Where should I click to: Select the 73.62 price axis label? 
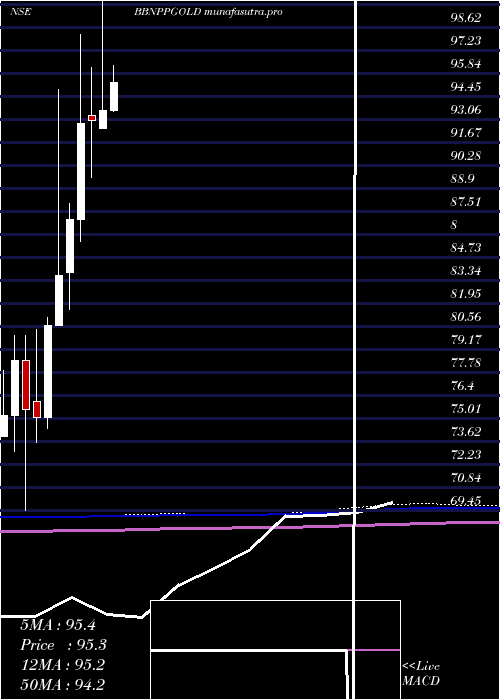[466, 432]
